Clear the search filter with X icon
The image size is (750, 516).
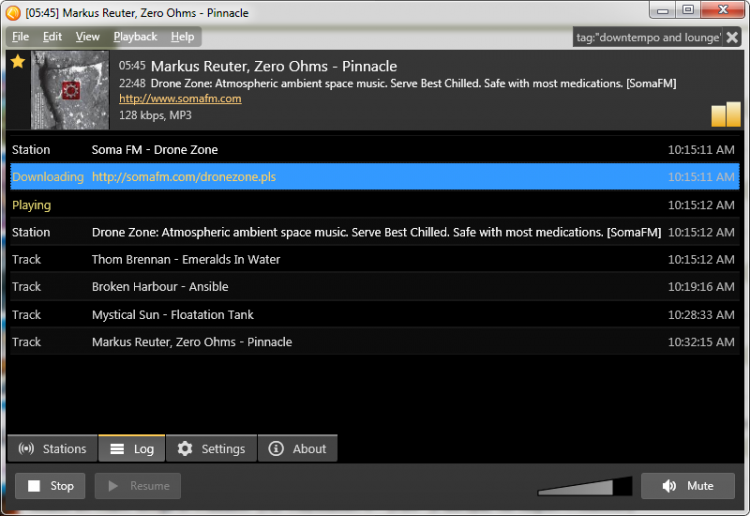pyautogui.click(x=732, y=37)
